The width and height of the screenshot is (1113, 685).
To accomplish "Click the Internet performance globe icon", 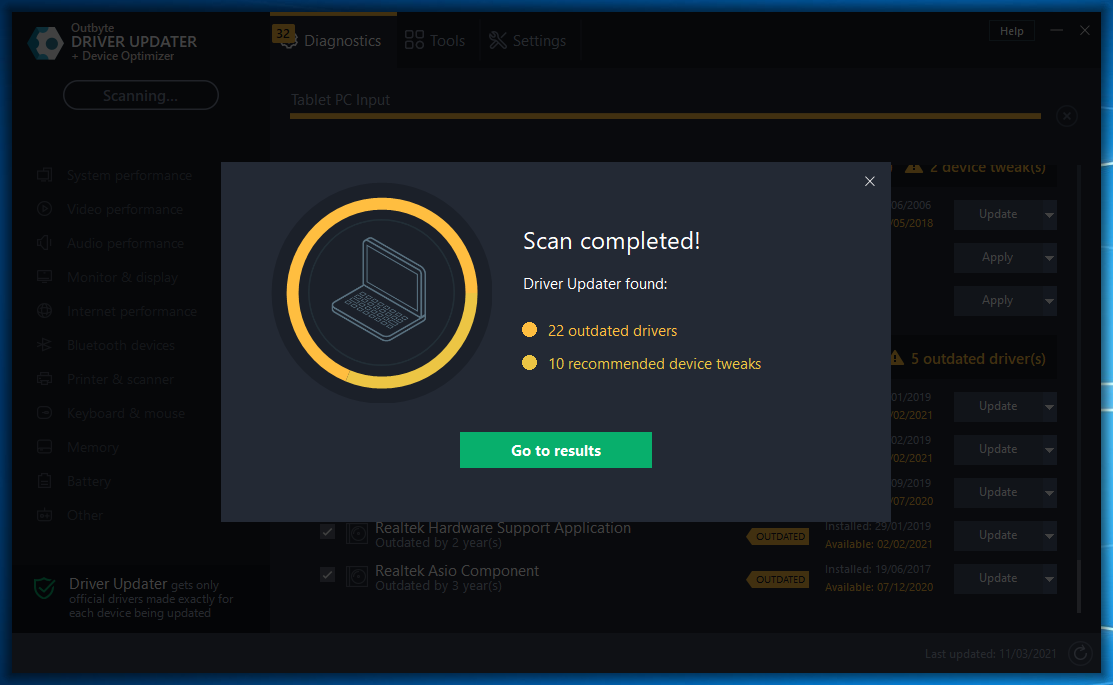I will [44, 311].
